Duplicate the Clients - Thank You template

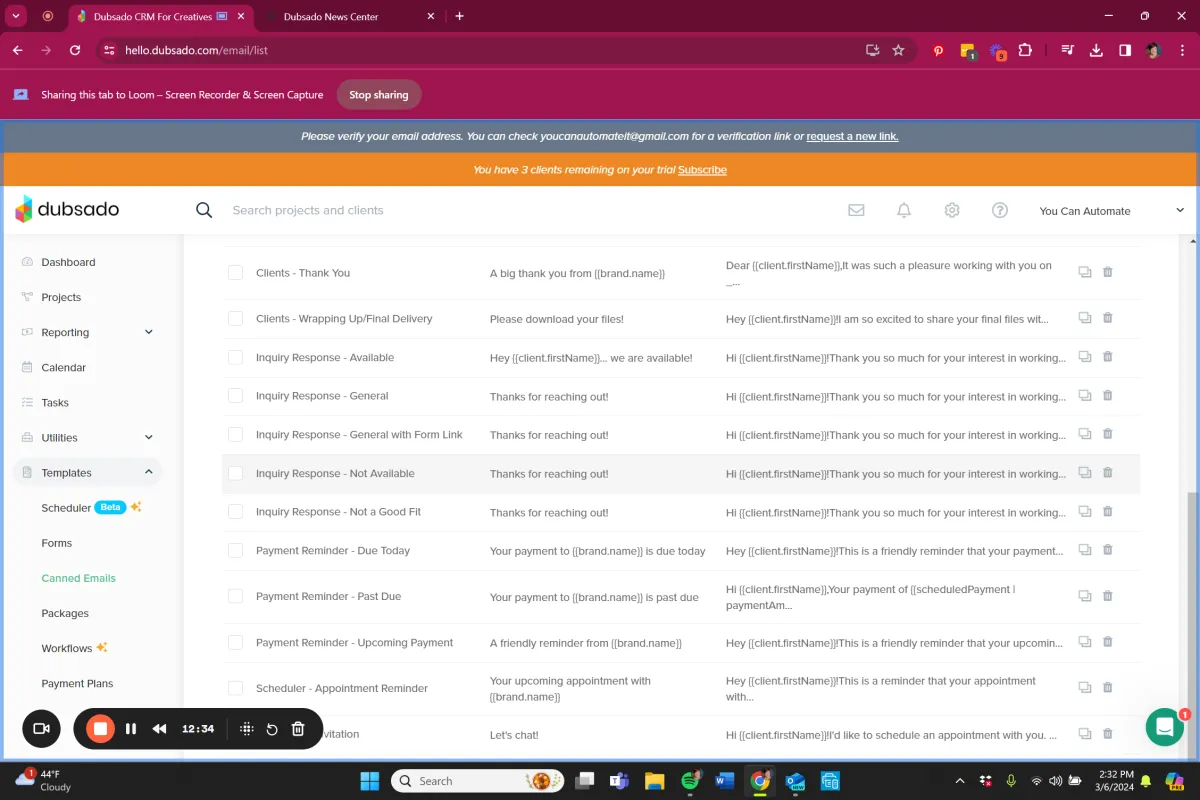1085,272
